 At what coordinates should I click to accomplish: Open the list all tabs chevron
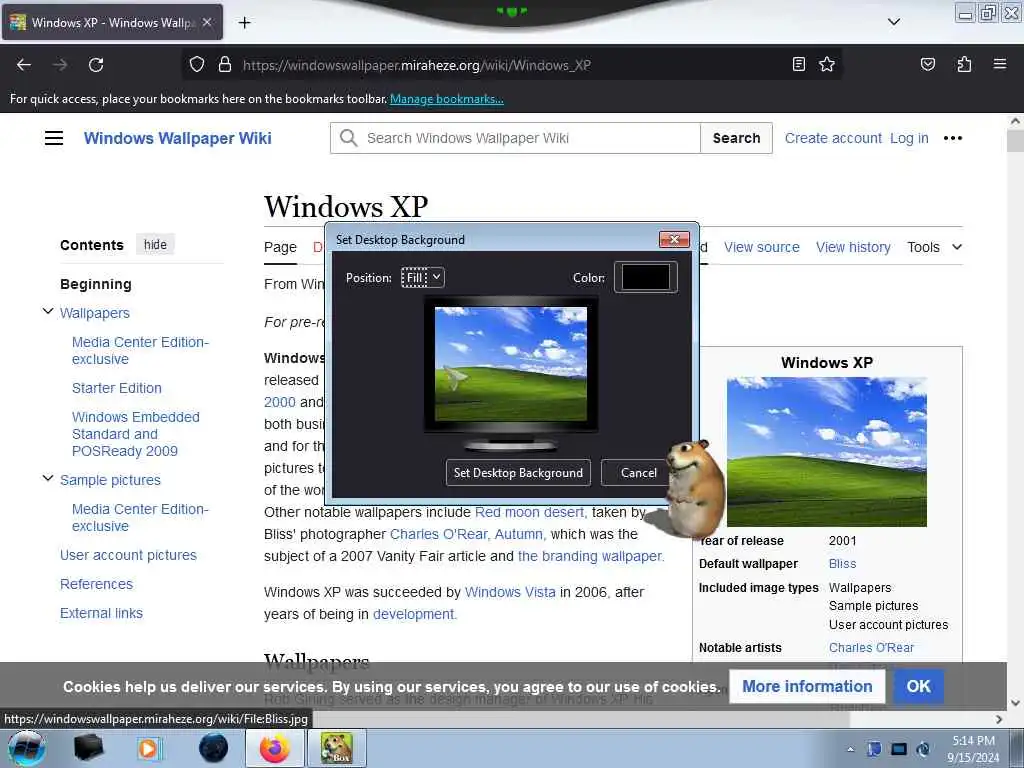(x=894, y=22)
